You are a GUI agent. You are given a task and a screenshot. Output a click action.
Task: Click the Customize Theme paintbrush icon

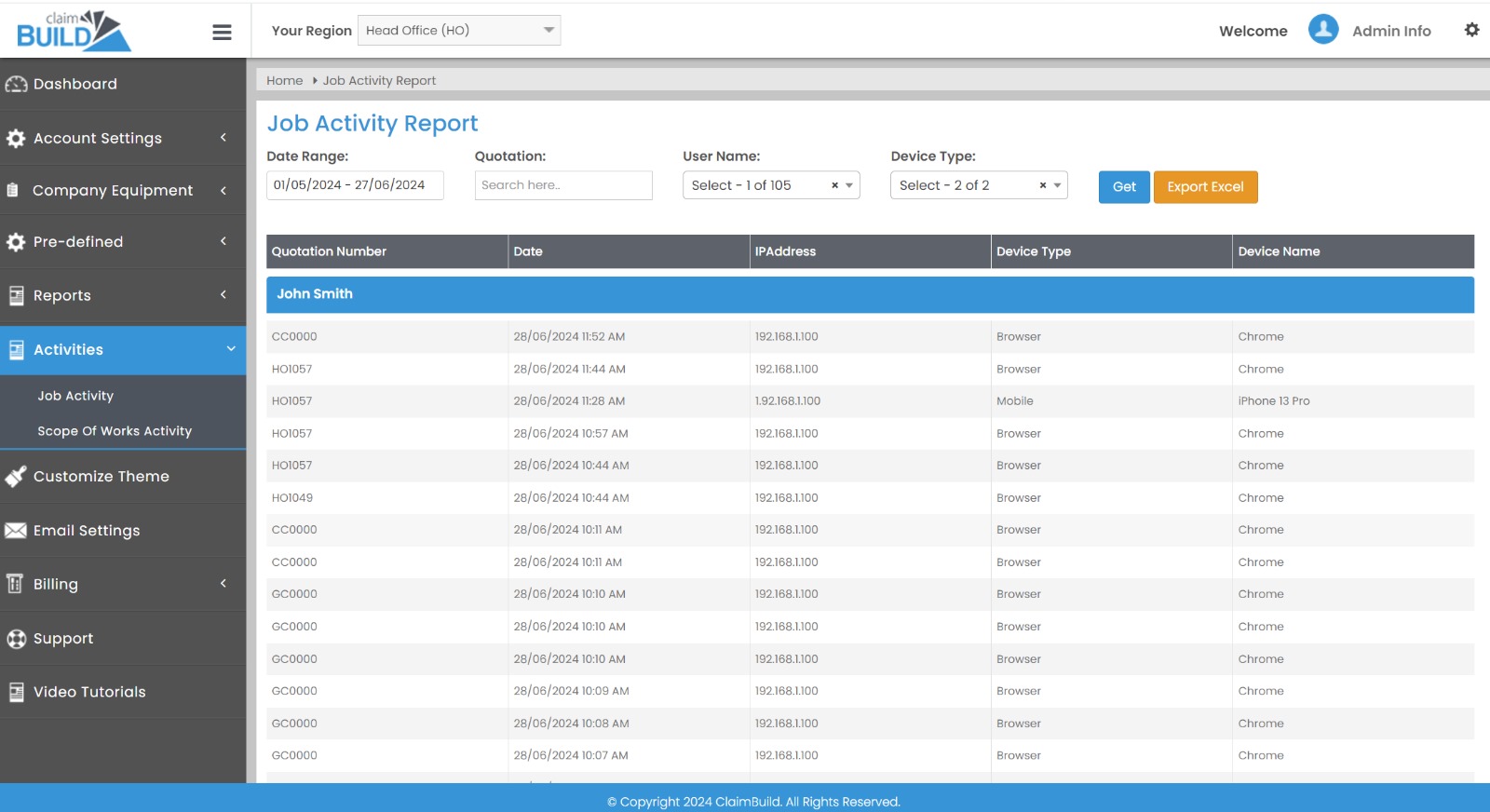(x=16, y=477)
